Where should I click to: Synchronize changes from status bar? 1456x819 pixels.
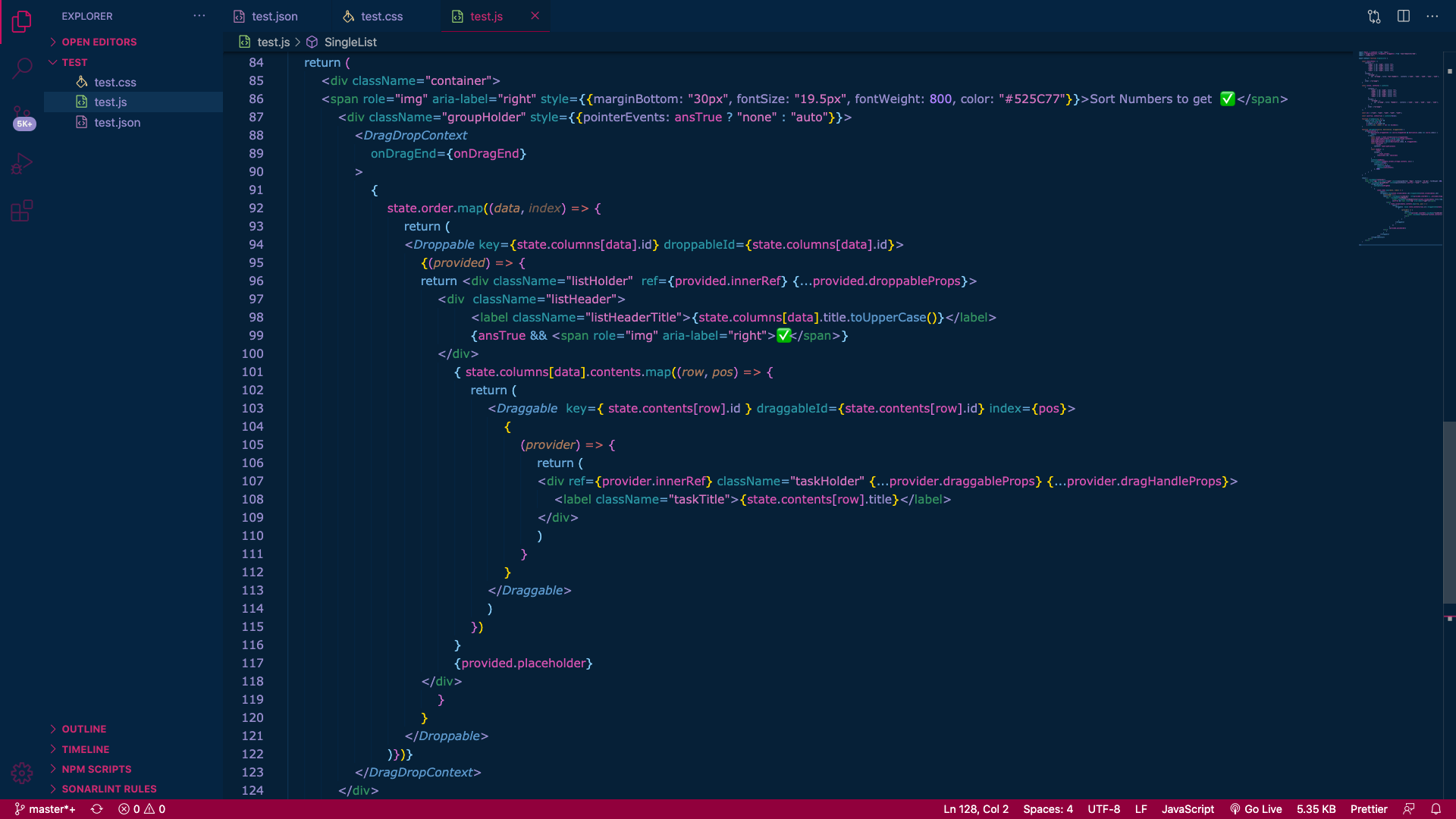(x=97, y=809)
